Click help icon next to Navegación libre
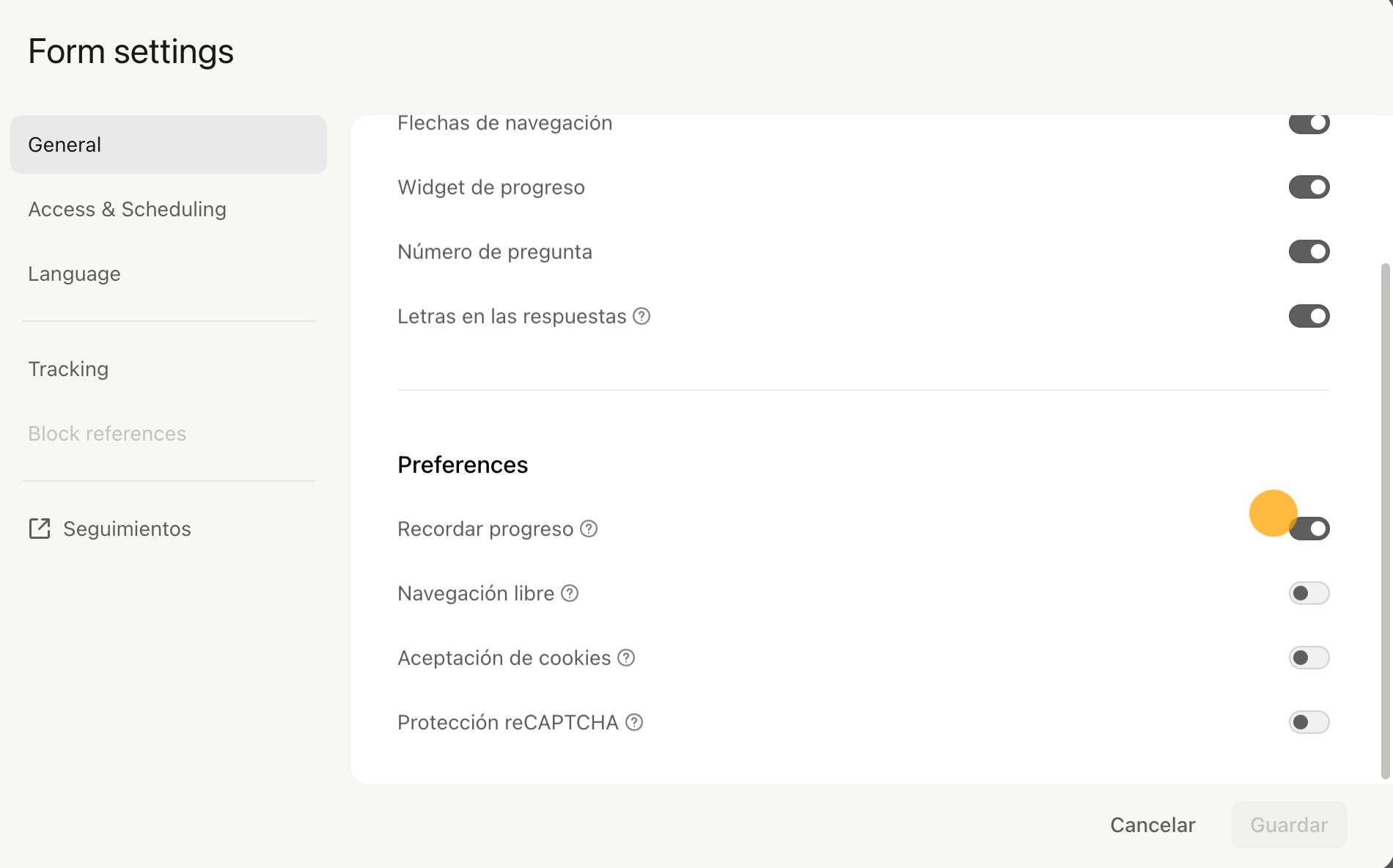The width and height of the screenshot is (1393, 868). pos(570,593)
